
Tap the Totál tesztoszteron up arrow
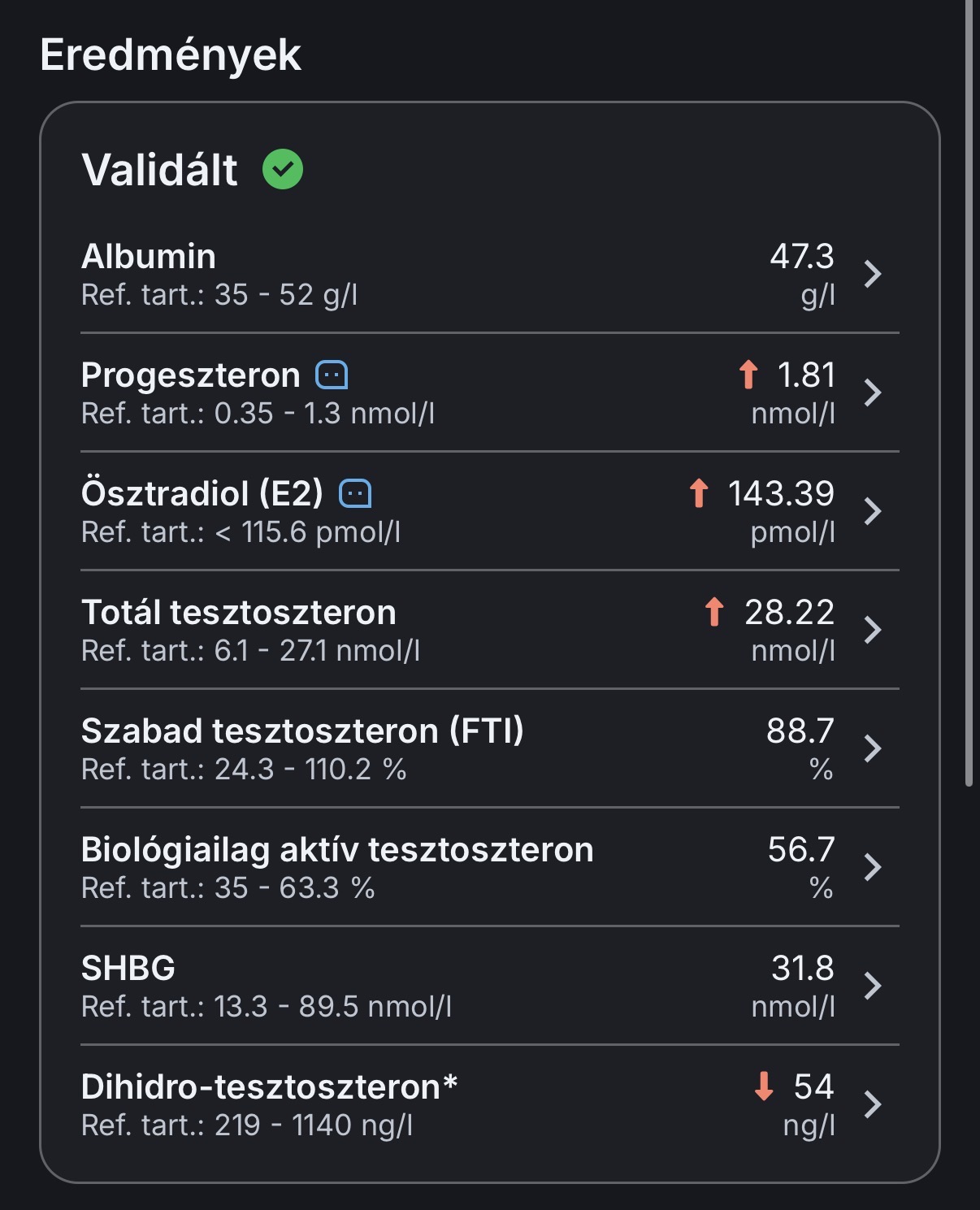(714, 612)
